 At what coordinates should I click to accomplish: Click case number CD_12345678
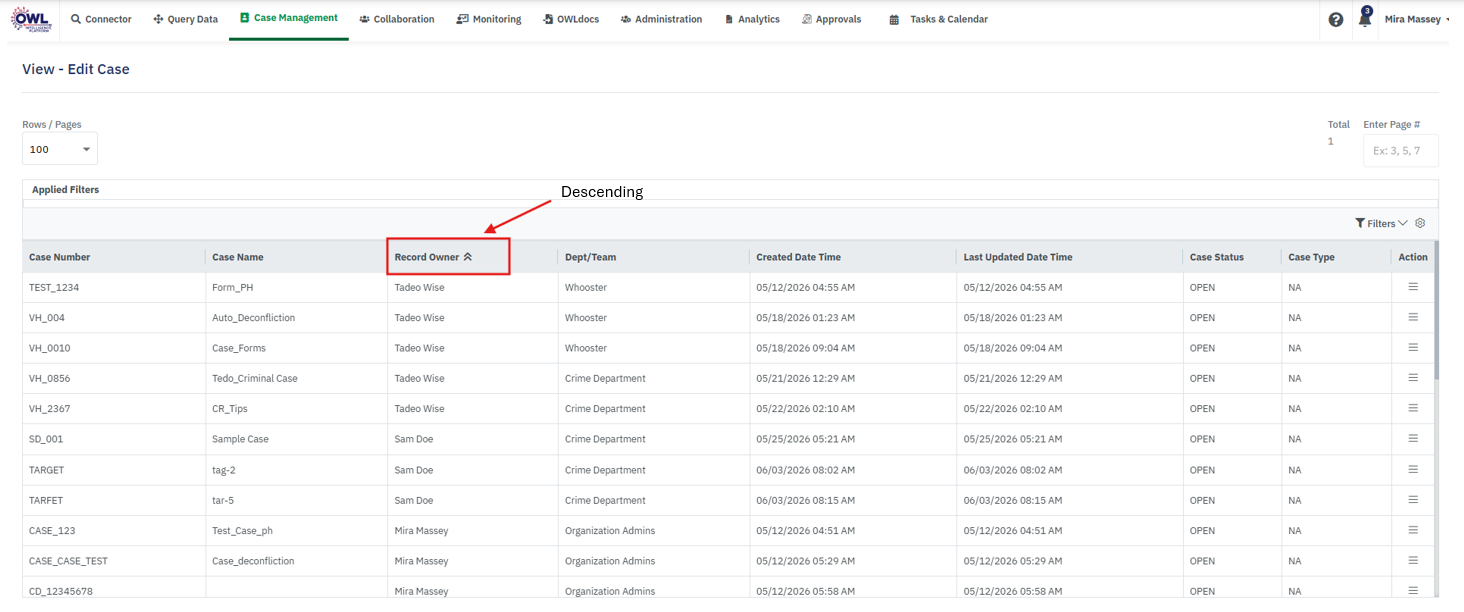pyautogui.click(x=61, y=591)
